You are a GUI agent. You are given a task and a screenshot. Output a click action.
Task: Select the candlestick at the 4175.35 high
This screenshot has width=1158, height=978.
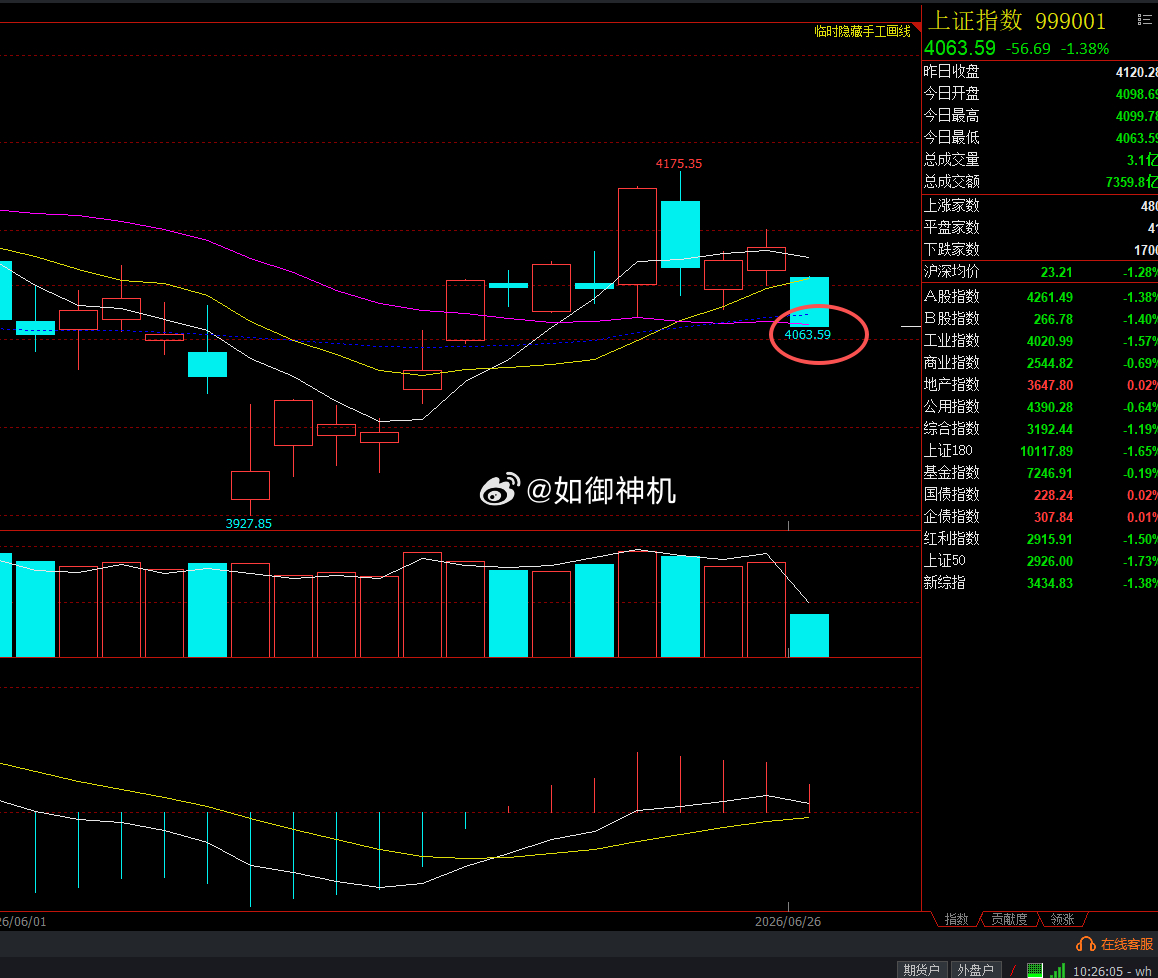tap(680, 235)
